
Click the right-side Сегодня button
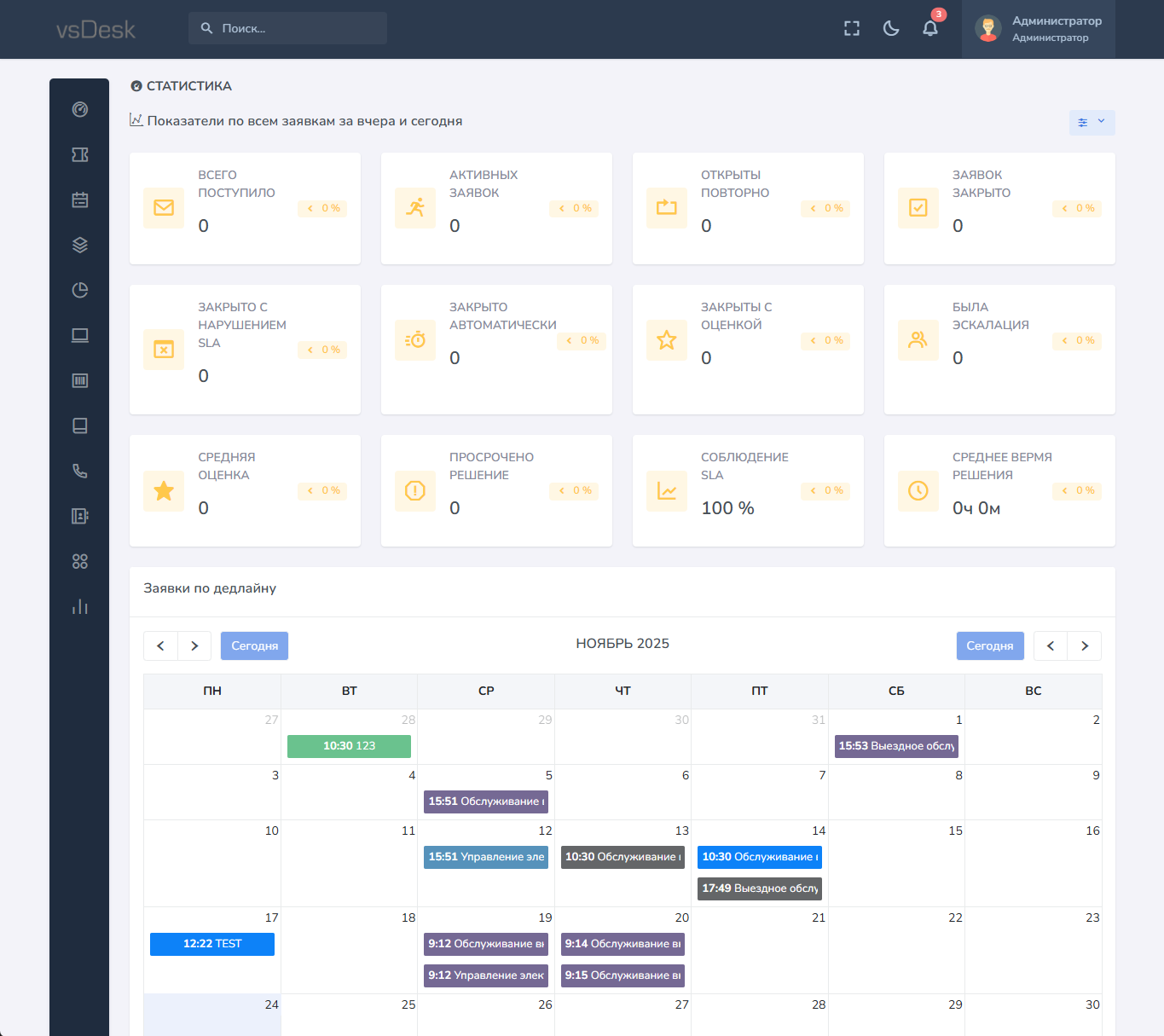tap(989, 645)
